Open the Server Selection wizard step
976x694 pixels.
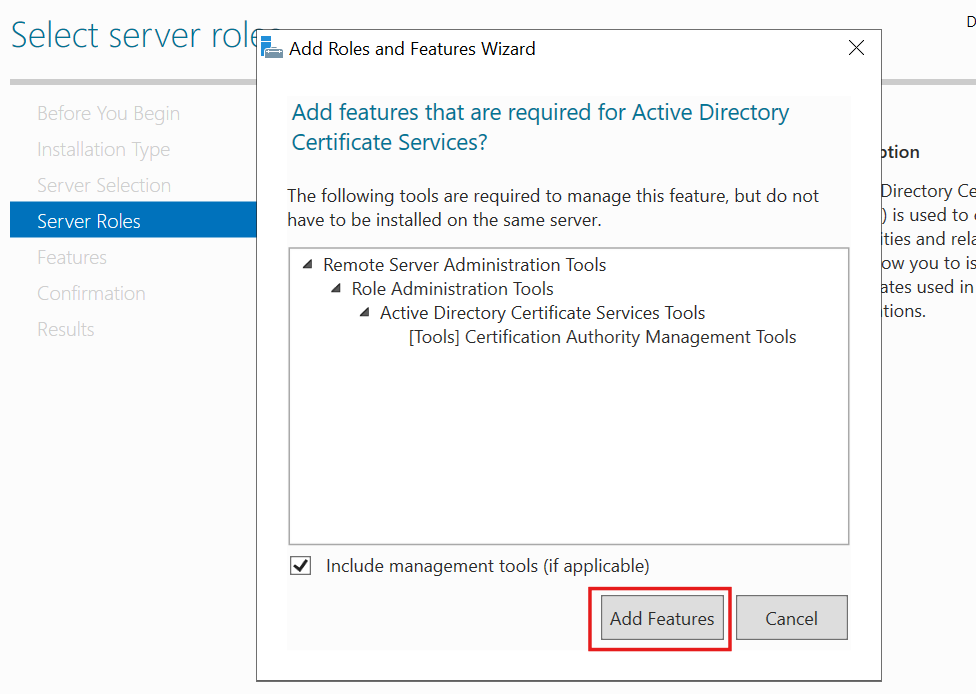pyautogui.click(x=104, y=185)
